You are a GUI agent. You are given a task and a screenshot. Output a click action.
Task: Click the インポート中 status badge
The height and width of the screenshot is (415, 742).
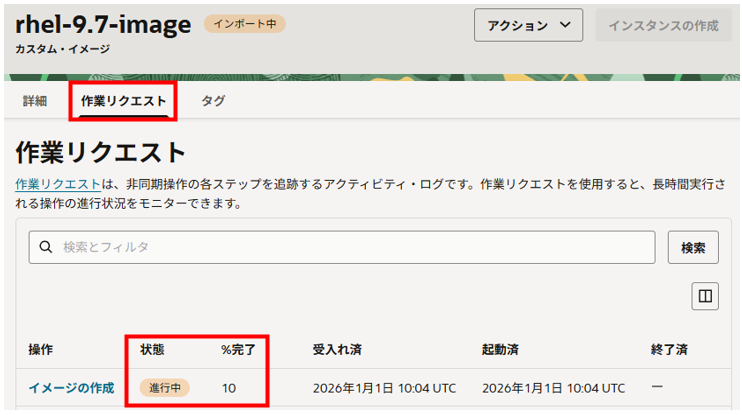(244, 23)
